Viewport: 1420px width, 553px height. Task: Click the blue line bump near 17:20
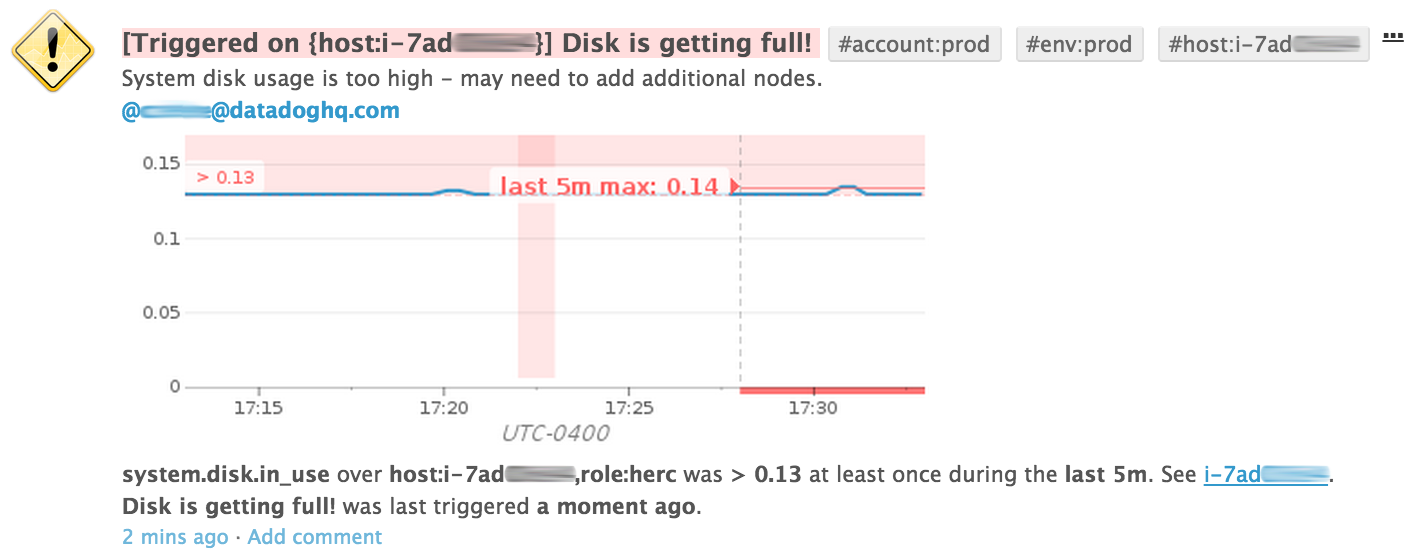(452, 191)
